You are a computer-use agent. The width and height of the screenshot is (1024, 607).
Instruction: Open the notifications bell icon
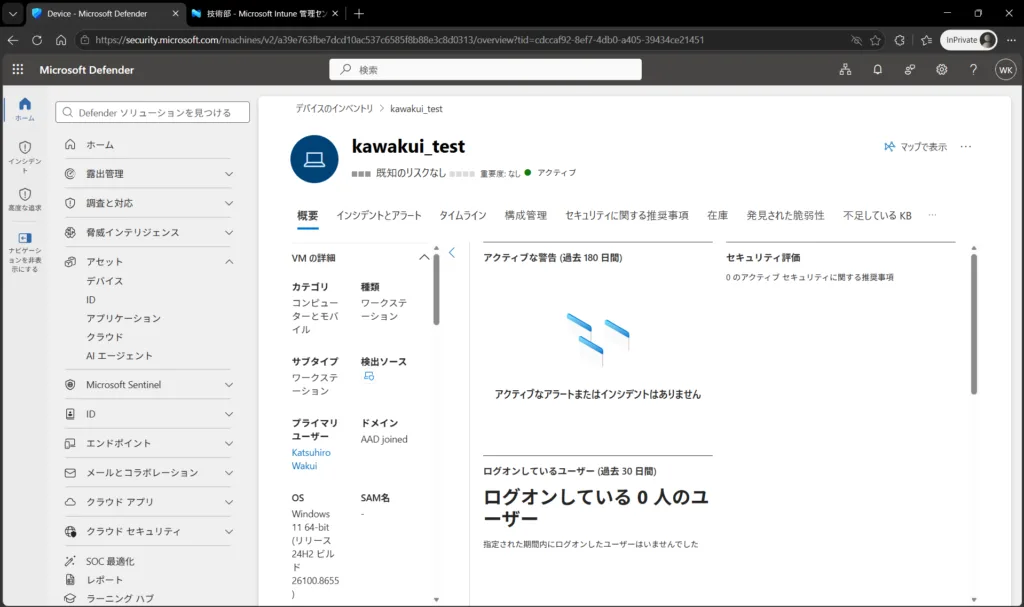tap(877, 69)
